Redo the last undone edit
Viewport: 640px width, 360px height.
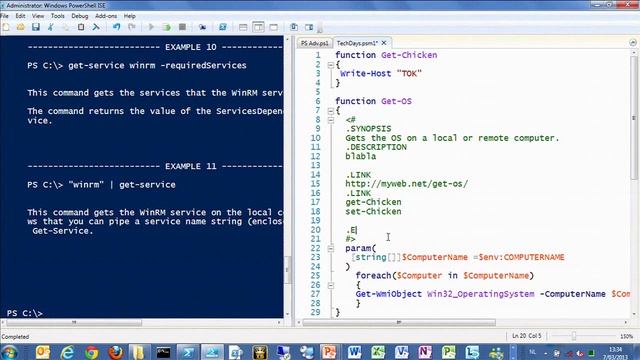click(x=131, y=27)
